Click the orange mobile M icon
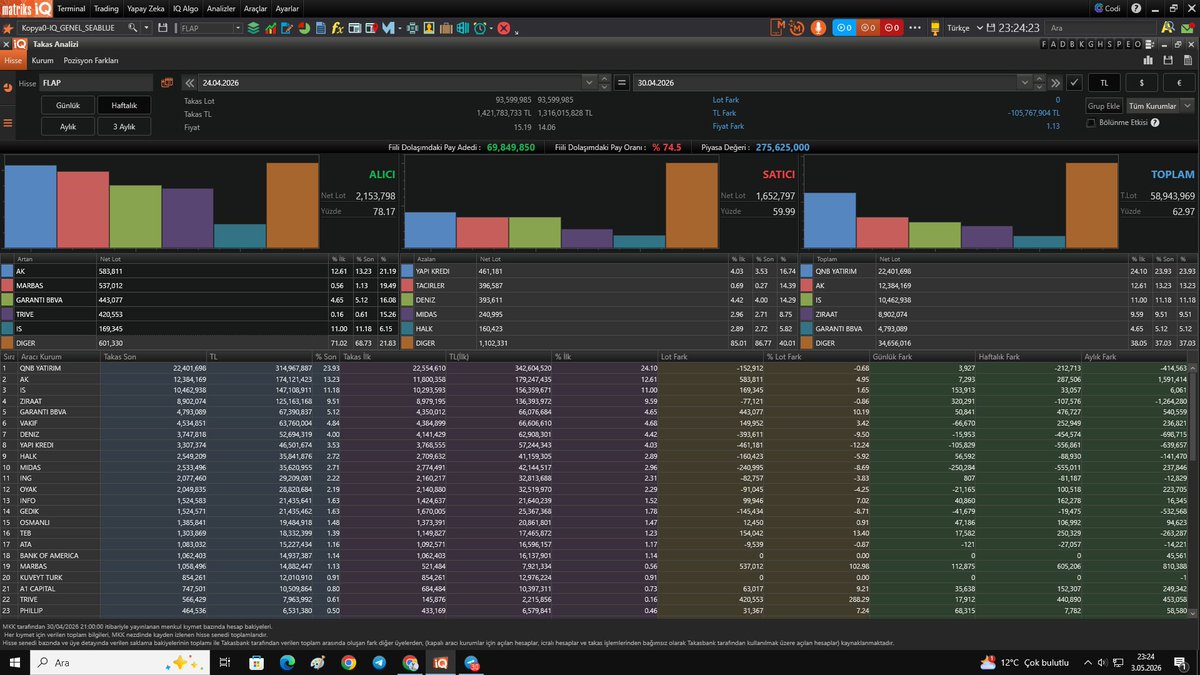1200x675 pixels. (777, 27)
